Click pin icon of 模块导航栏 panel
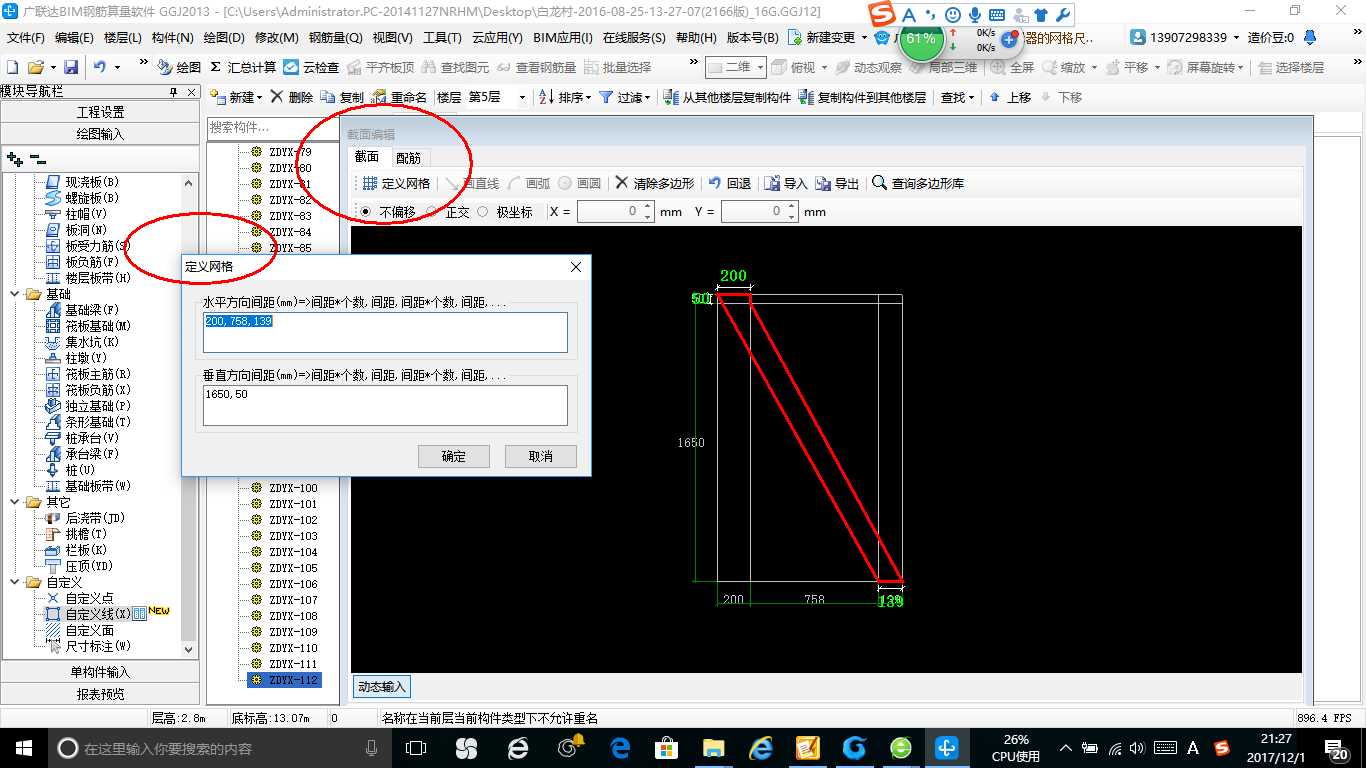Image resolution: width=1366 pixels, height=768 pixels. tap(173, 91)
